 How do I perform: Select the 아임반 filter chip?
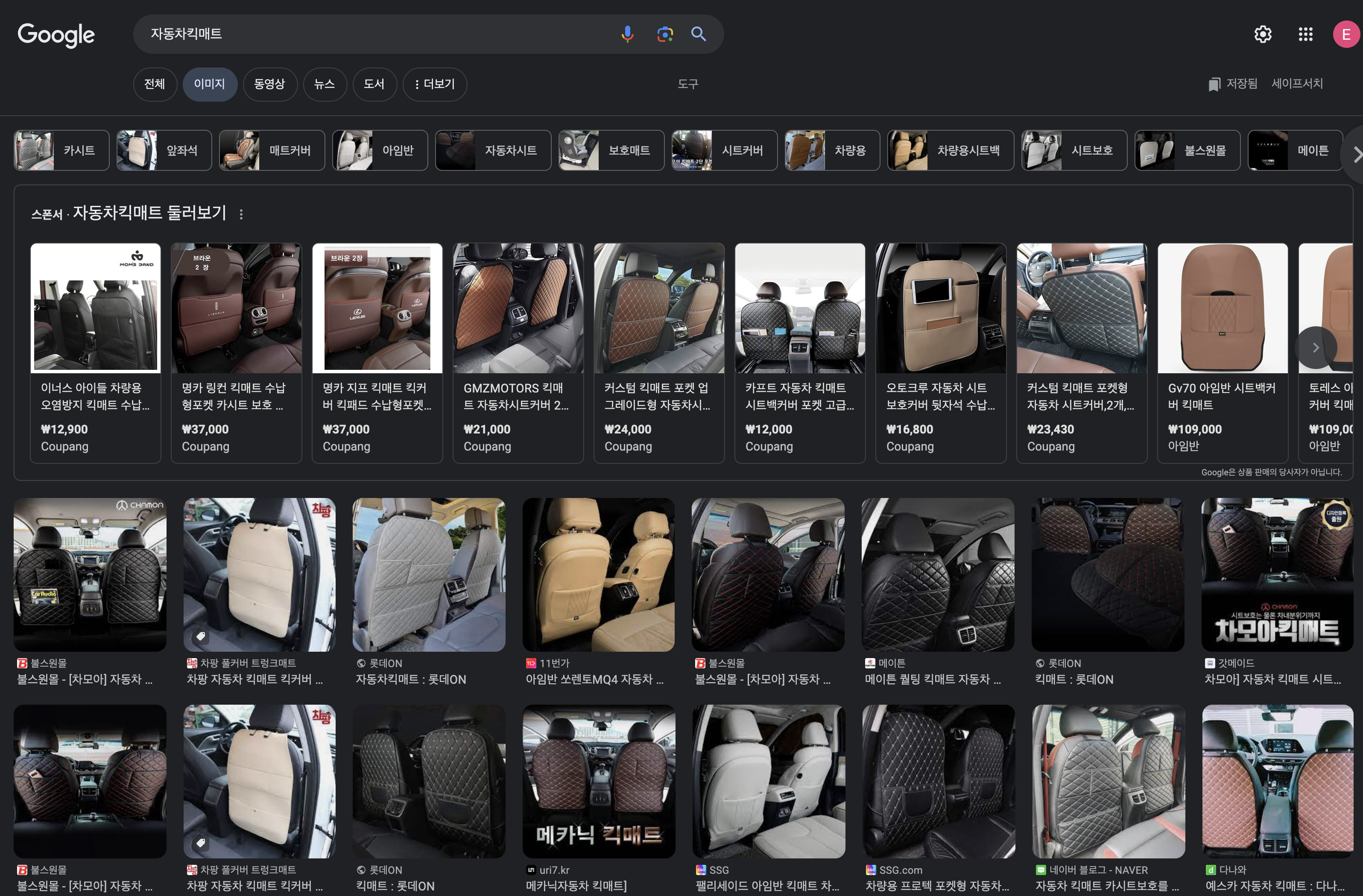tap(380, 151)
